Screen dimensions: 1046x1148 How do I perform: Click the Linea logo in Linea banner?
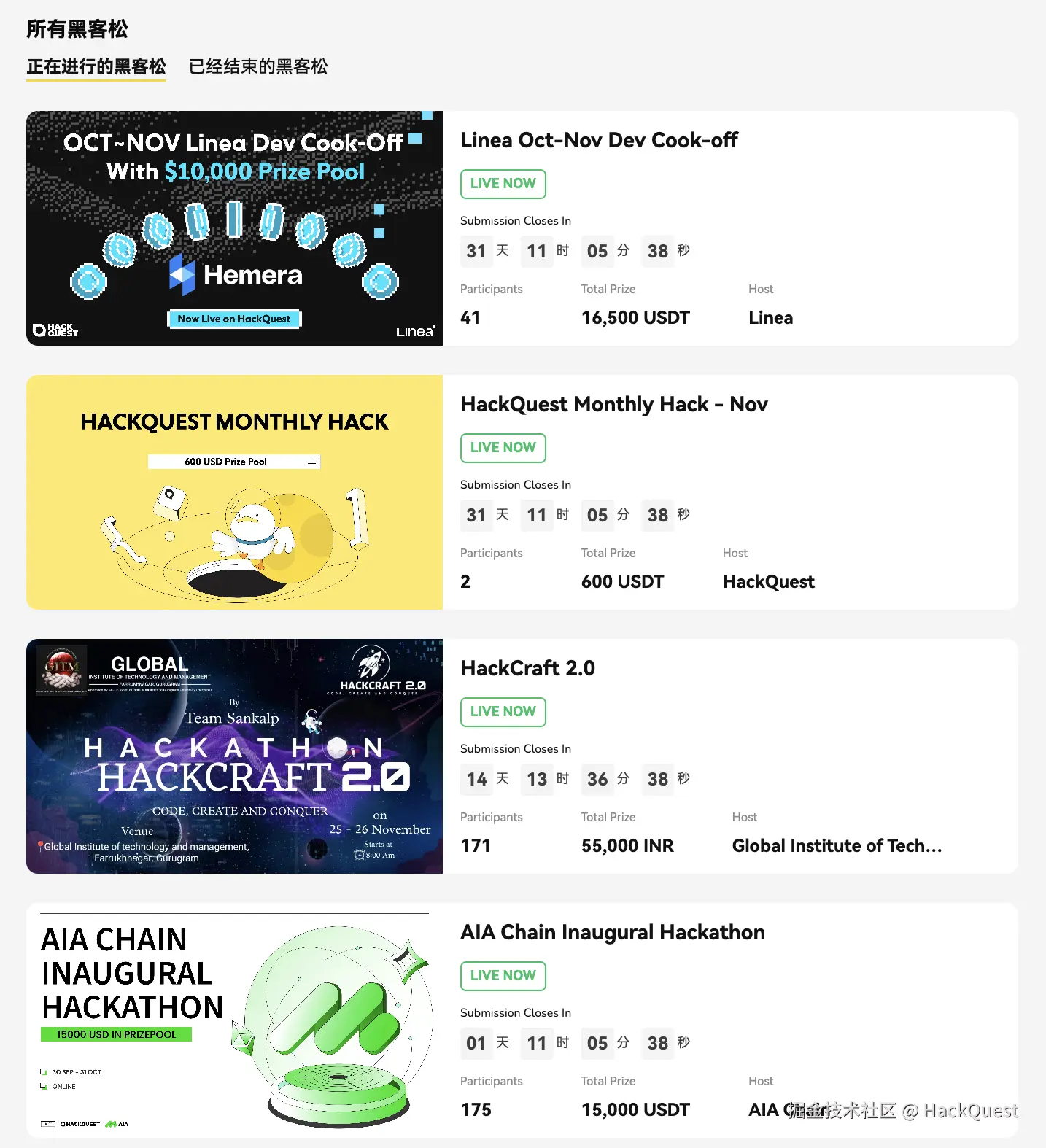pyautogui.click(x=416, y=331)
